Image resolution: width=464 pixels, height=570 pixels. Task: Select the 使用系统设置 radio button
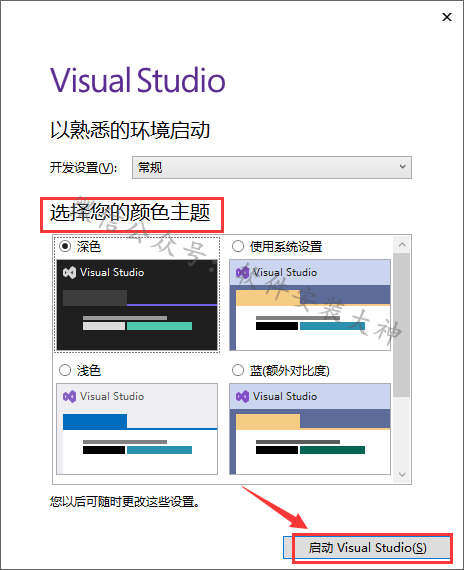pyautogui.click(x=238, y=246)
